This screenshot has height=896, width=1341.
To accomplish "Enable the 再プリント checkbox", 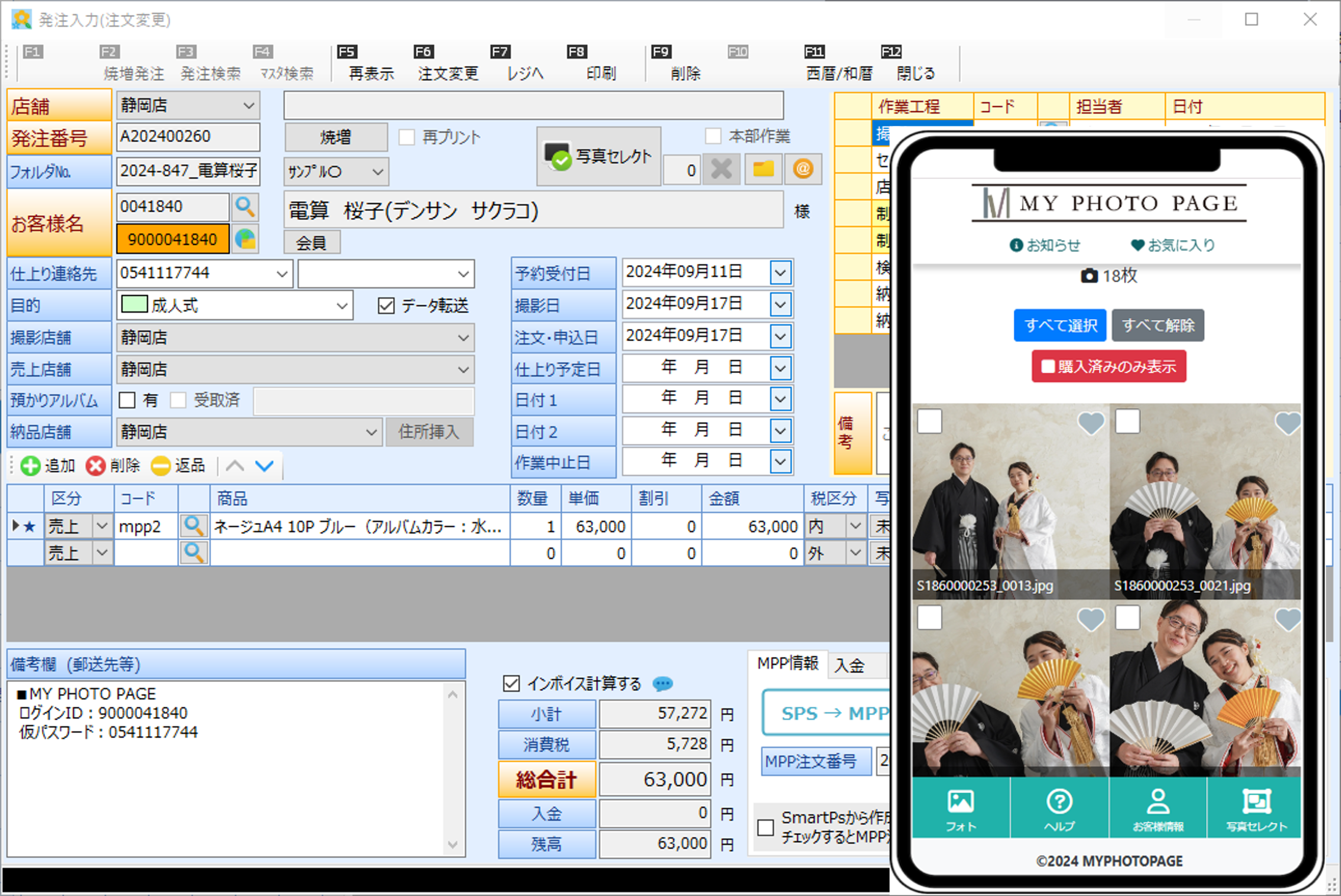I will pos(406,137).
